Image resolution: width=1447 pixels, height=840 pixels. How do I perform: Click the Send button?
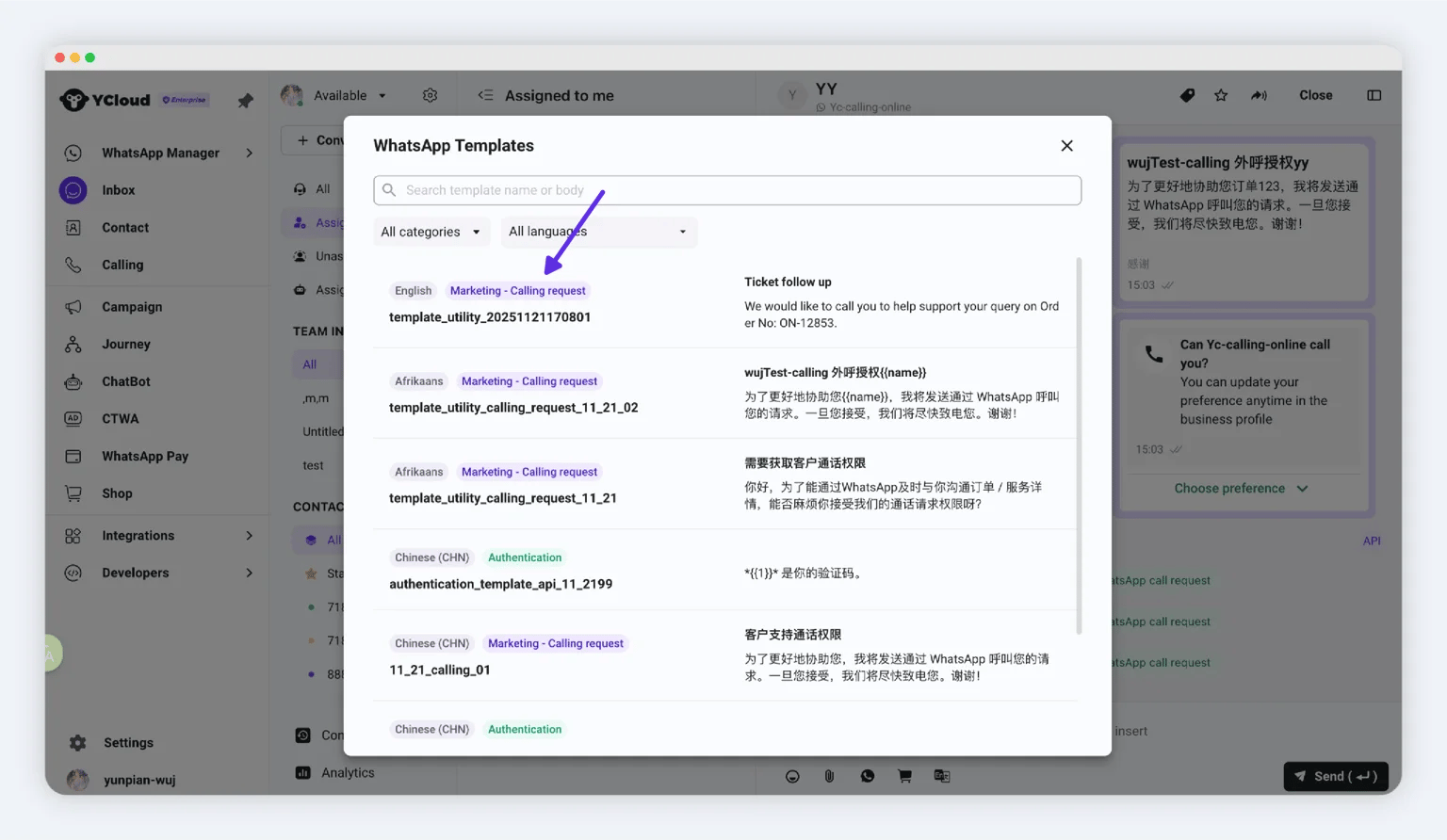[x=1336, y=776]
